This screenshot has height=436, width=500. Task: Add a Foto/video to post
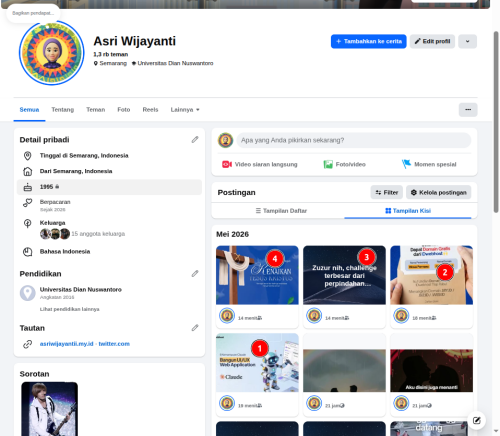344,164
